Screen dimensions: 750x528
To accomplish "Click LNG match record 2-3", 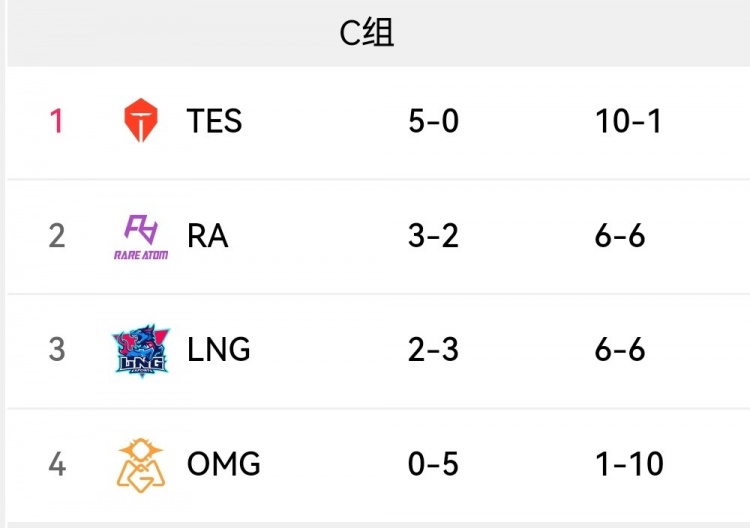I will 433,350.
